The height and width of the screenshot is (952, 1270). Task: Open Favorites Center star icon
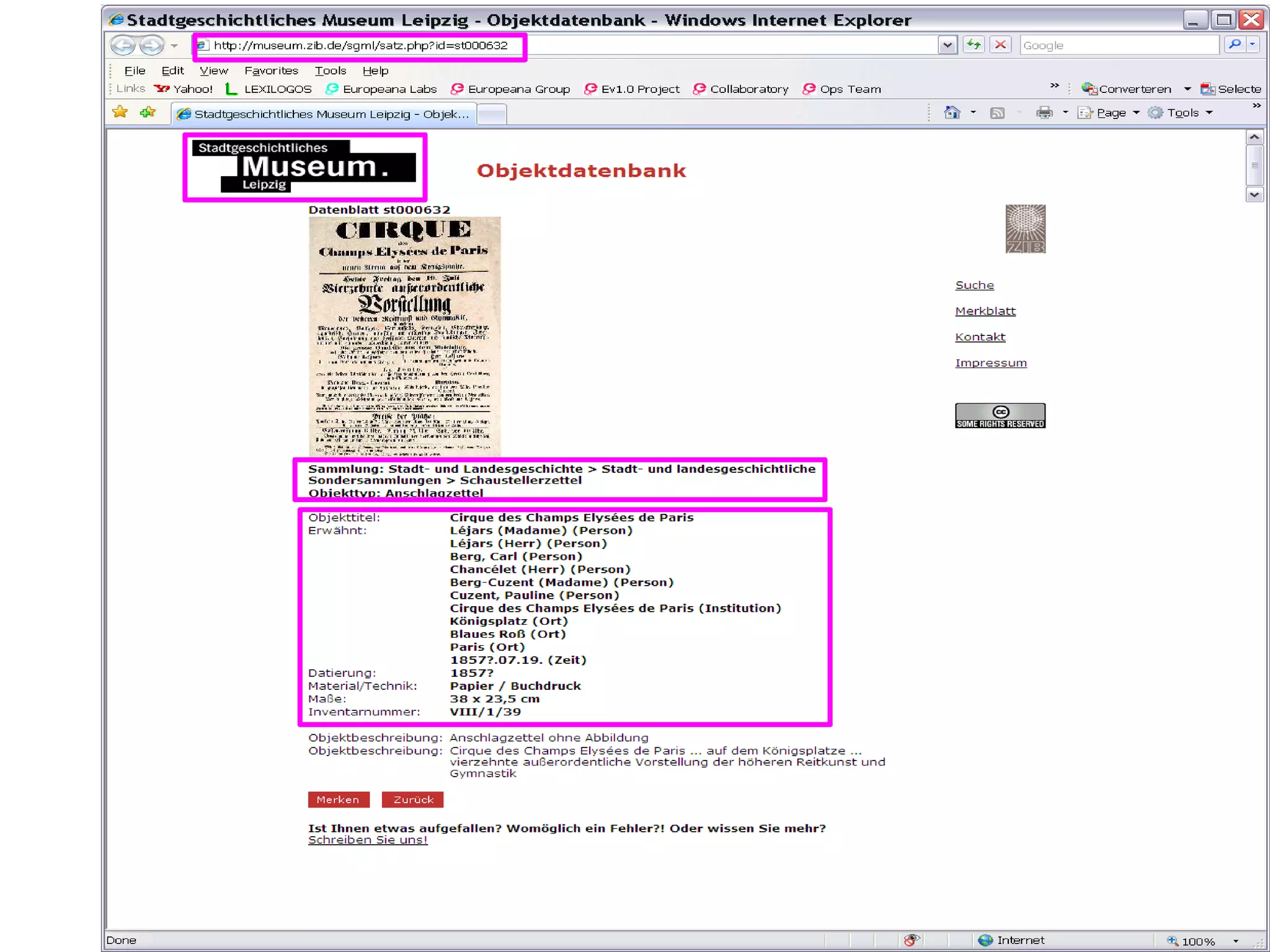click(x=120, y=112)
